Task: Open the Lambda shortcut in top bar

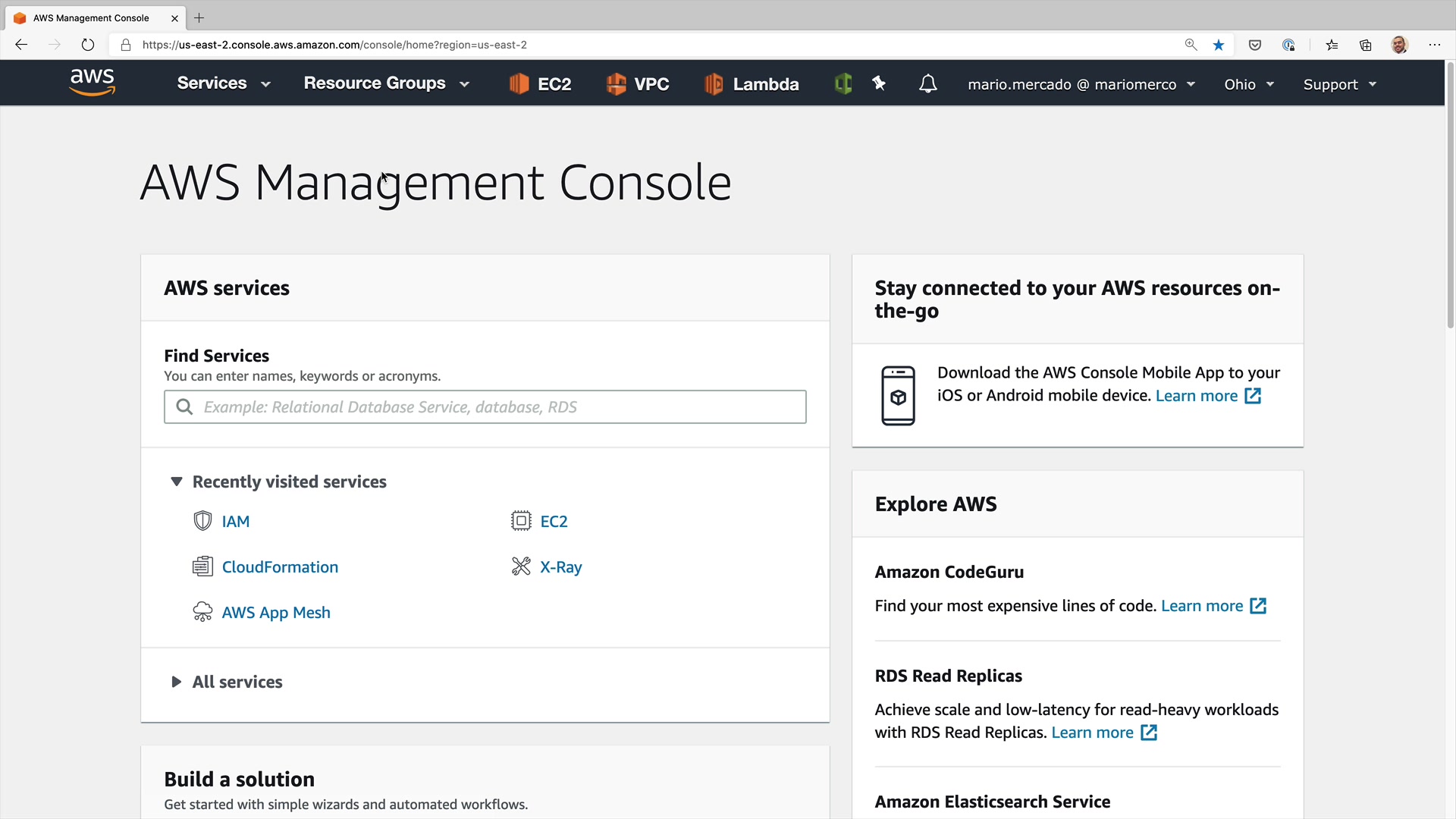Action: click(x=752, y=84)
